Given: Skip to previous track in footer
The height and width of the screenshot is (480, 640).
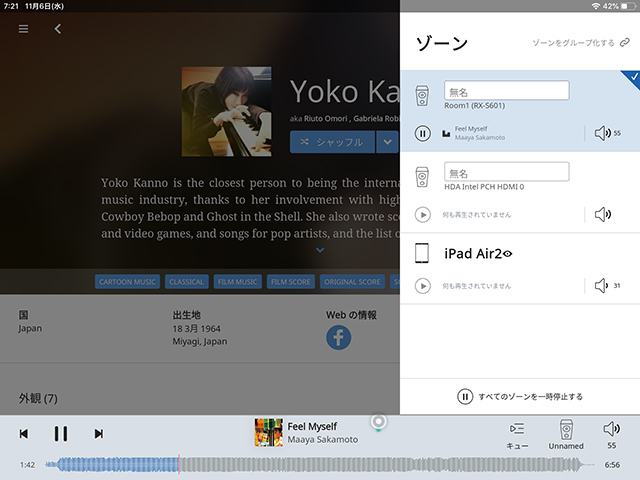Looking at the screenshot, I should tap(24, 433).
